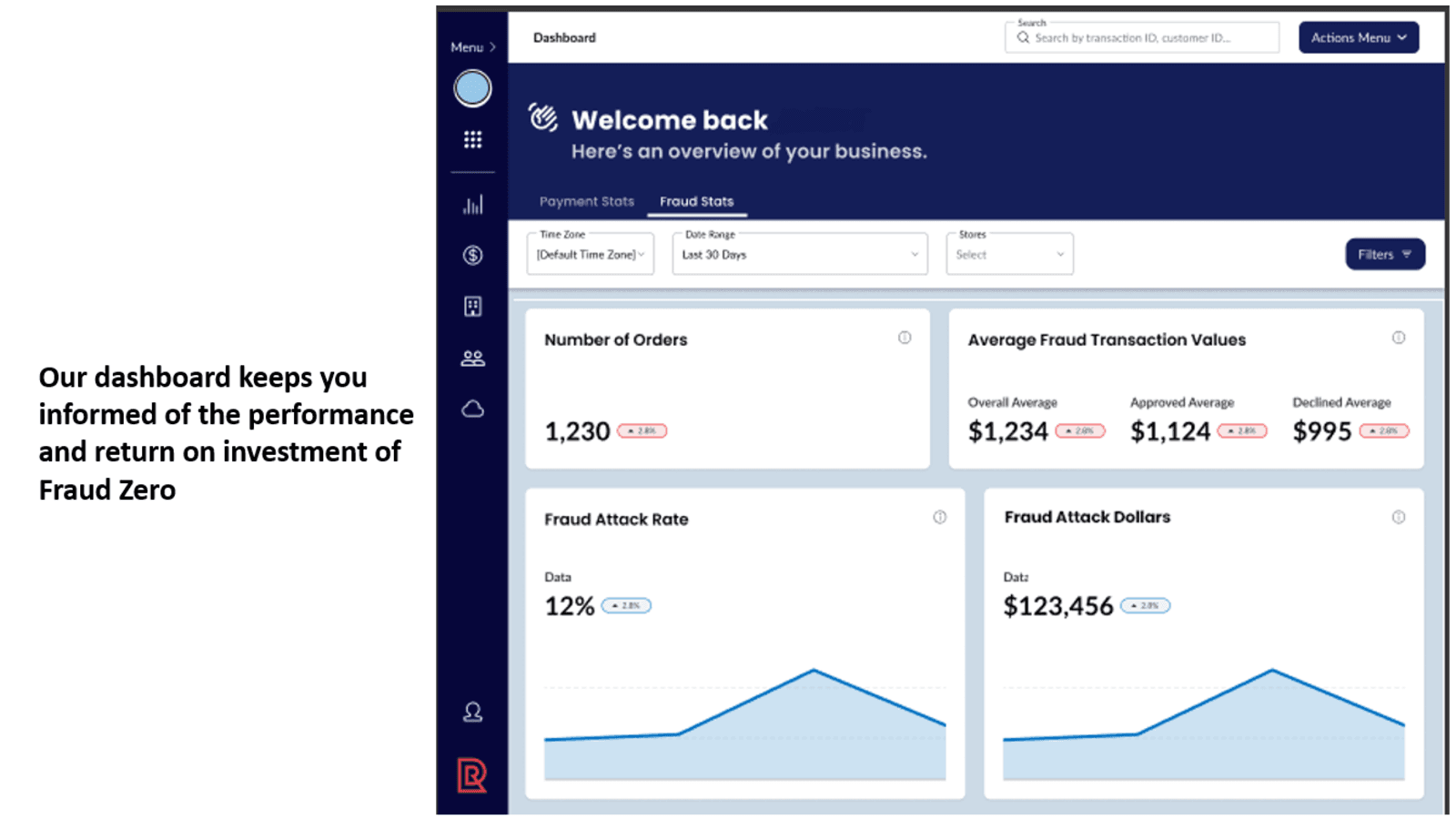The image size is (1456, 819).
Task: Select the Fraud Stats tab
Action: 696,201
